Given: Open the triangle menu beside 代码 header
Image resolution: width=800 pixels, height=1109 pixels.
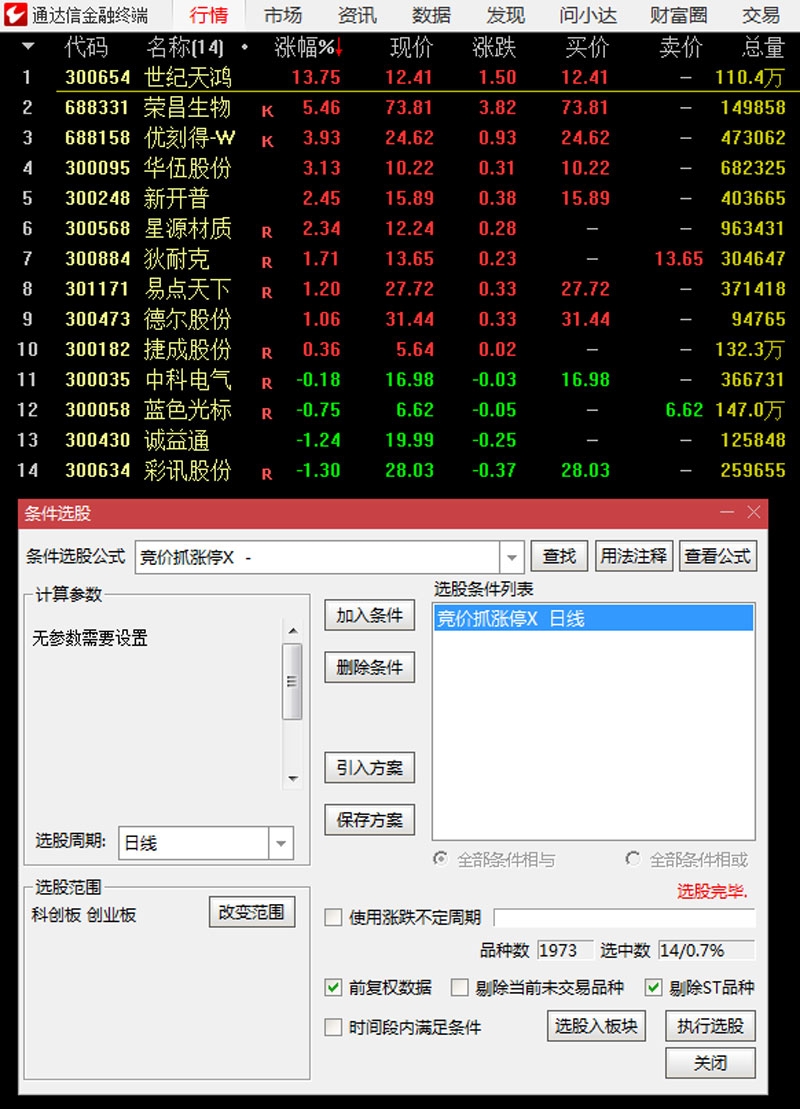Looking at the screenshot, I should pos(28,47).
